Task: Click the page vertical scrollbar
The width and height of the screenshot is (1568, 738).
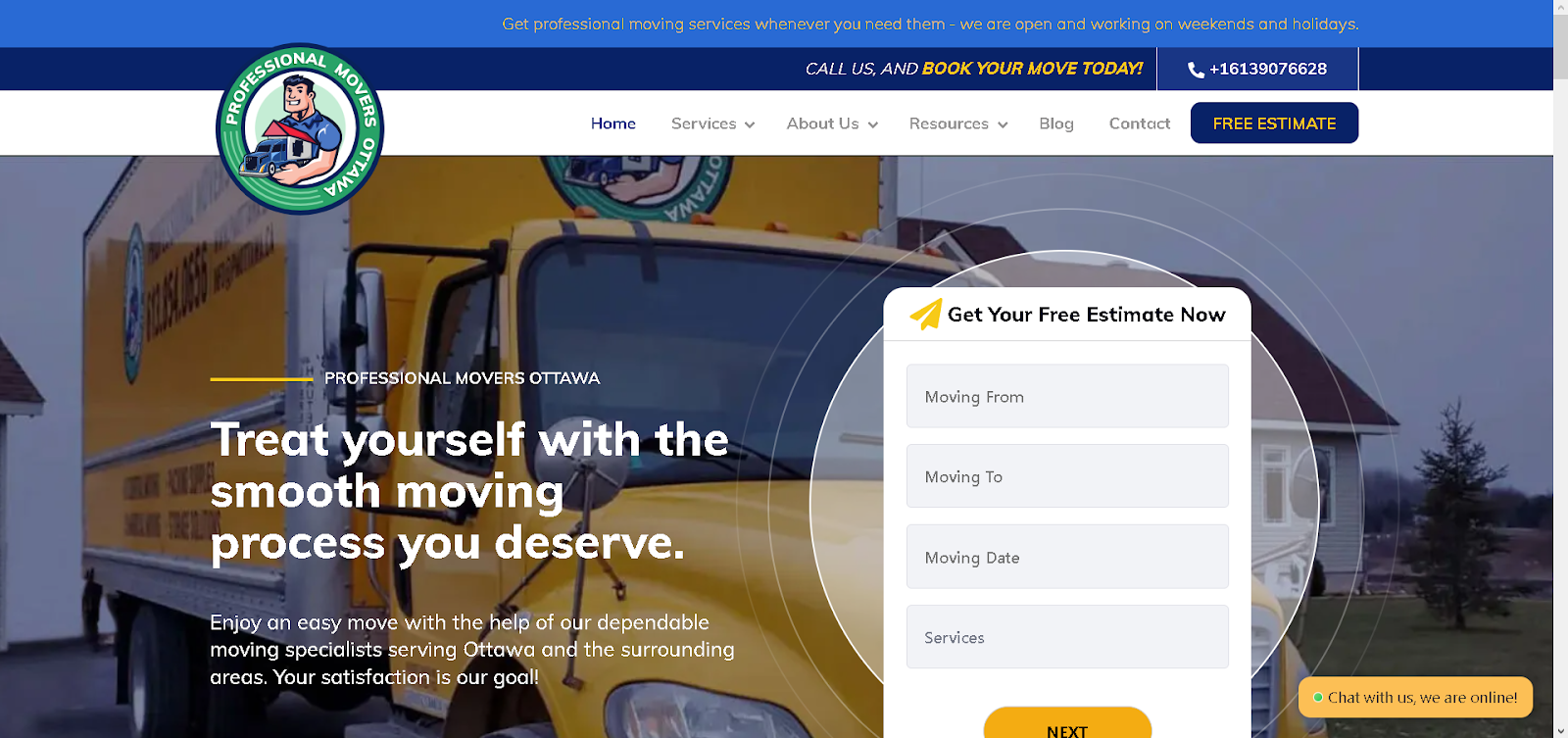Action: pyautogui.click(x=1560, y=369)
